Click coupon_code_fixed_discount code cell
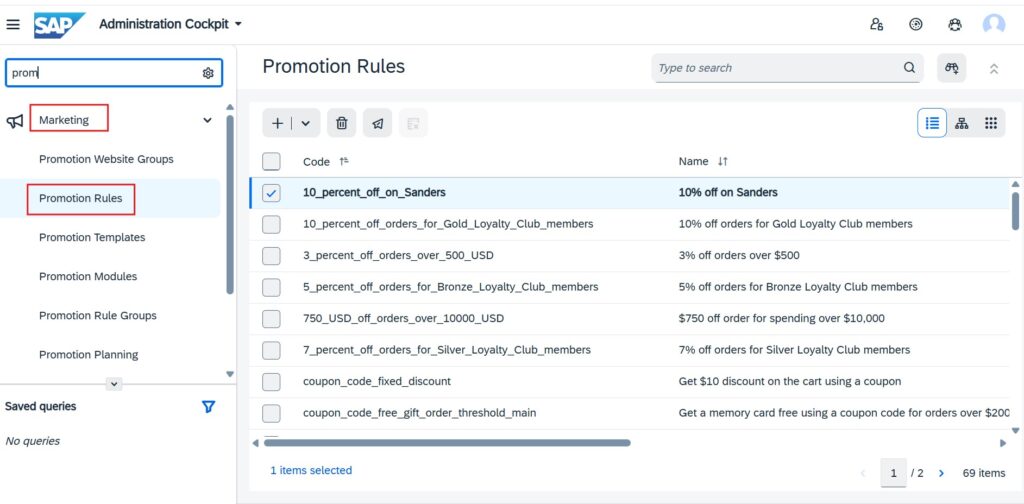The height and width of the screenshot is (504, 1024). (377, 381)
